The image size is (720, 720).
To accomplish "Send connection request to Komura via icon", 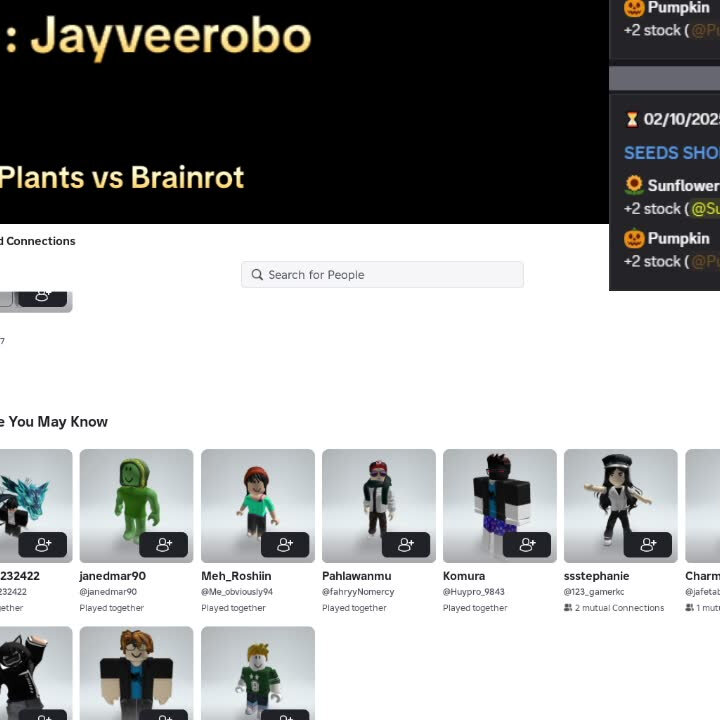I will click(x=527, y=544).
